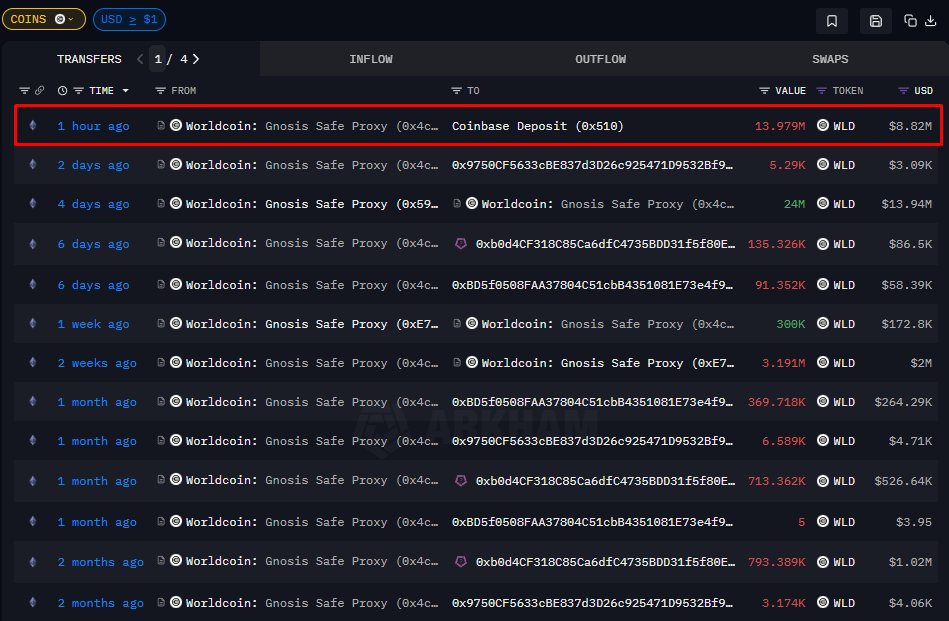Click the save (floppy disk) icon
Screen dimensions: 949x621
[876, 20]
